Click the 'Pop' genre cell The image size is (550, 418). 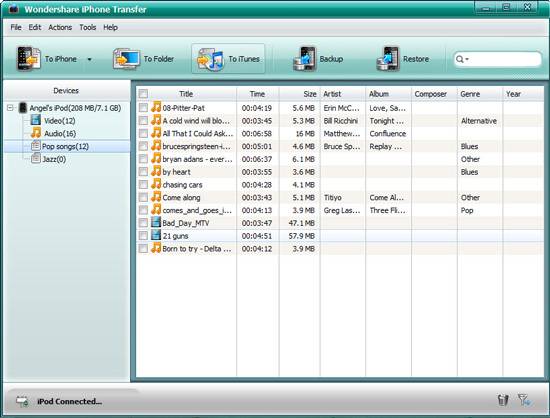467,210
